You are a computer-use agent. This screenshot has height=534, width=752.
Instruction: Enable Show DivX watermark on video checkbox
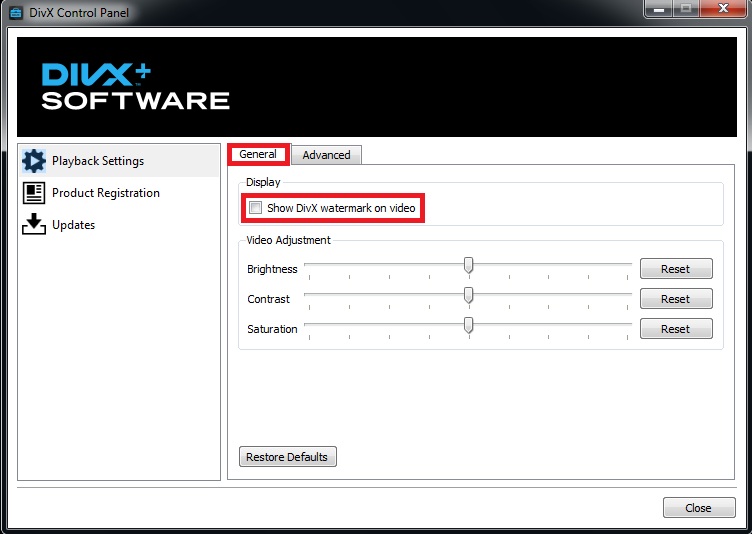(256, 208)
